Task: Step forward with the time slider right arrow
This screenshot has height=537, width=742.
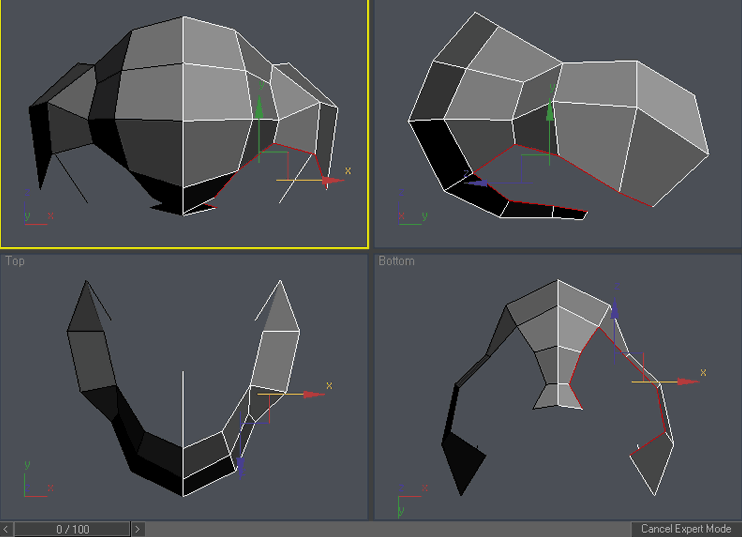Action: tap(138, 529)
